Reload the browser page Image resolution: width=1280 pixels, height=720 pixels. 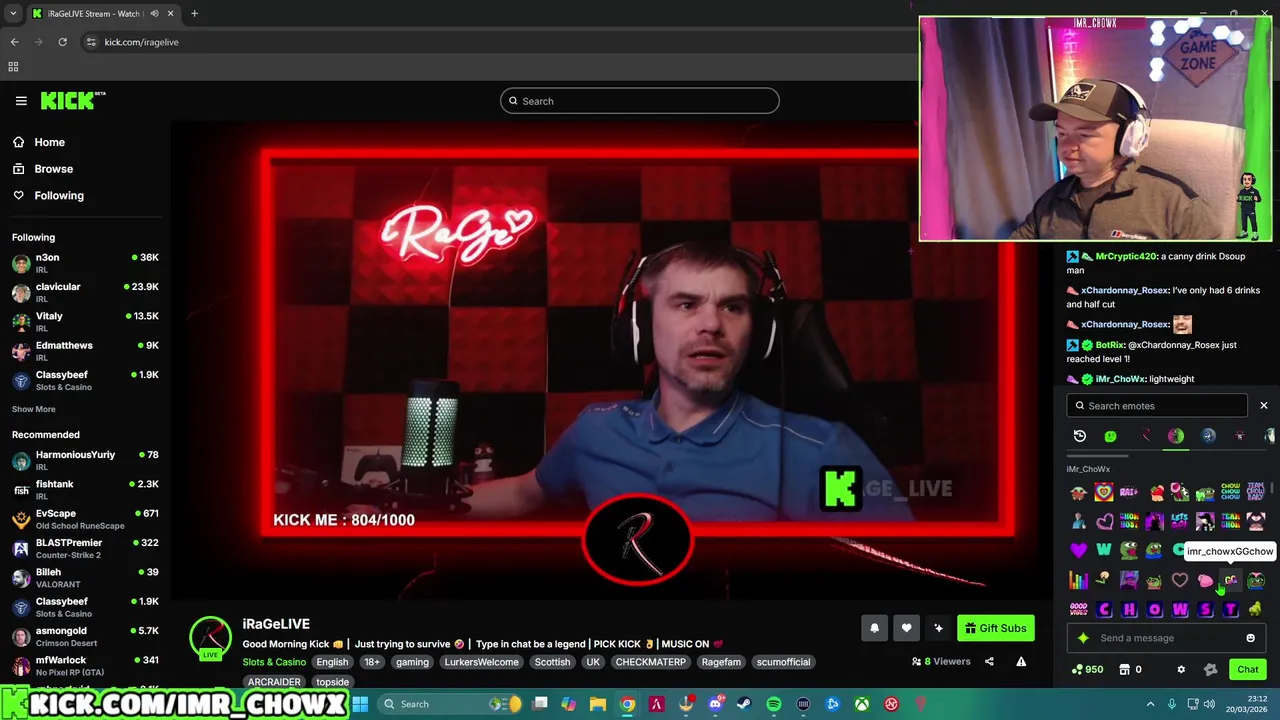tap(62, 42)
